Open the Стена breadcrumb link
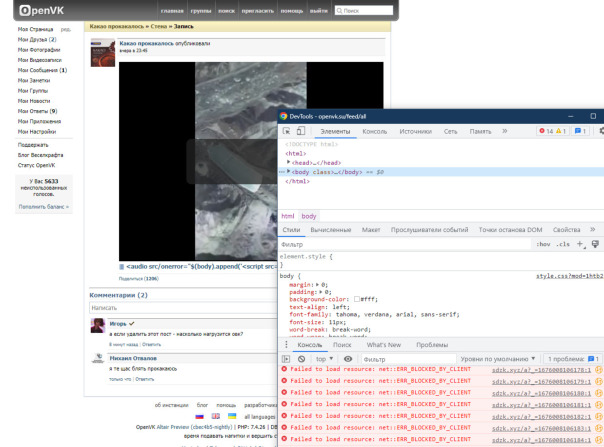Viewport: 604px width, 447px height. coord(159,26)
